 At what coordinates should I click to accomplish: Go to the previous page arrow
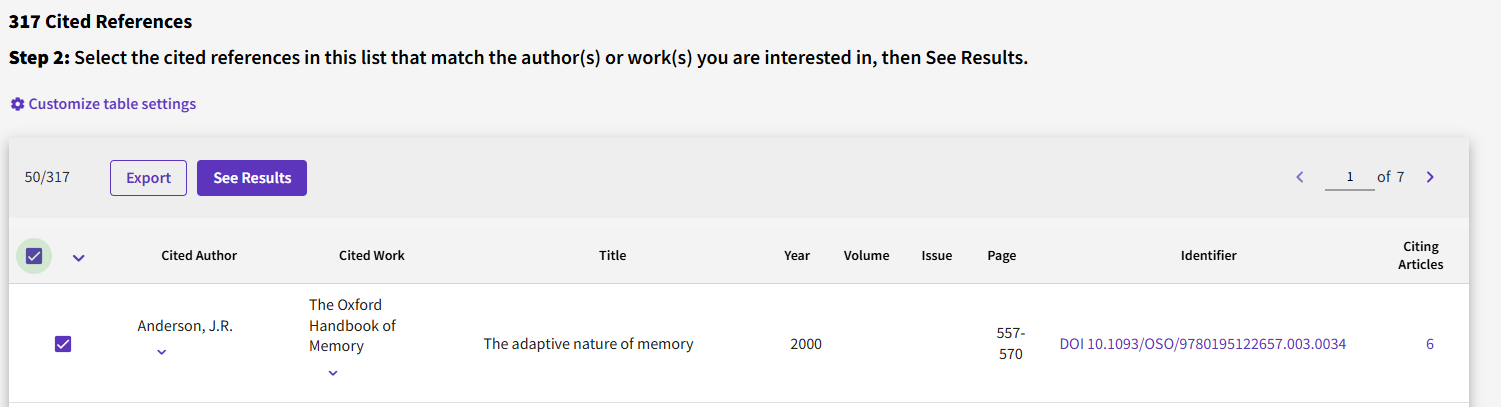(x=1300, y=177)
